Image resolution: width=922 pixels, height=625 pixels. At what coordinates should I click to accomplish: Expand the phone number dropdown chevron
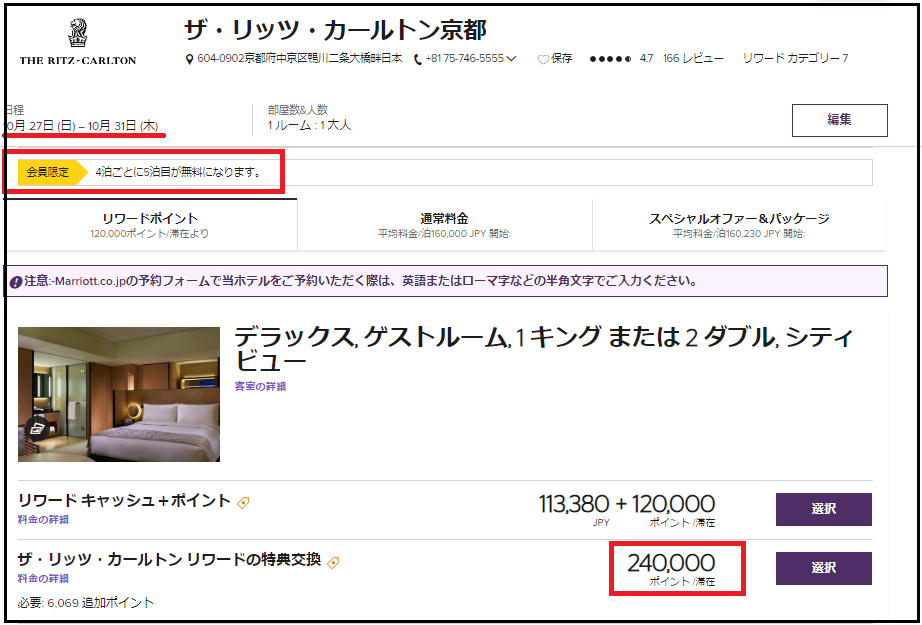511,59
